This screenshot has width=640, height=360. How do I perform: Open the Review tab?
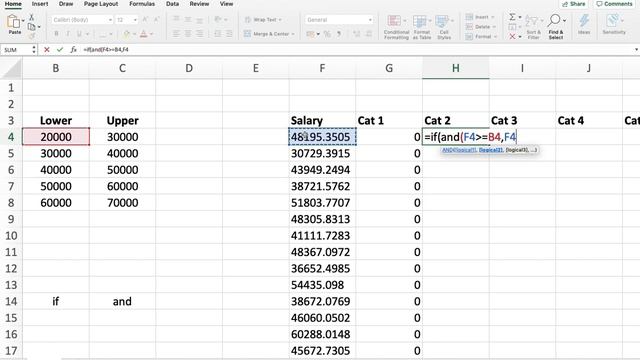click(199, 4)
